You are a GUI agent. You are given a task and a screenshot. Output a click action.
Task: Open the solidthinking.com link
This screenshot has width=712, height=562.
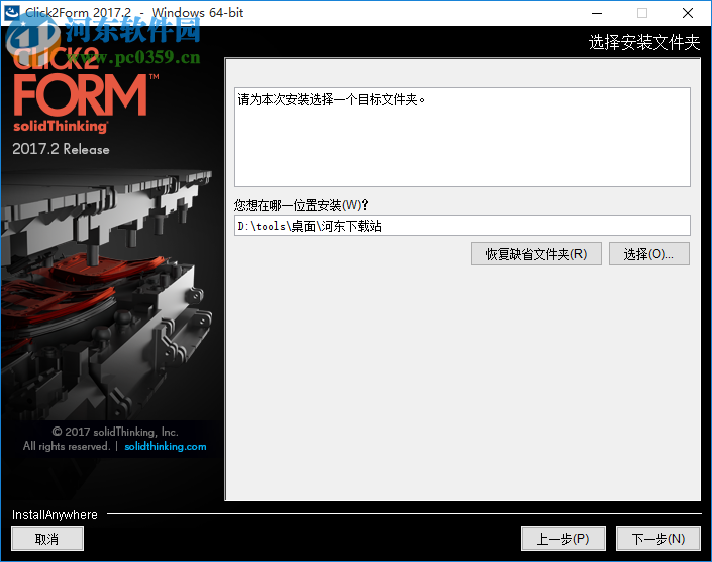click(165, 446)
